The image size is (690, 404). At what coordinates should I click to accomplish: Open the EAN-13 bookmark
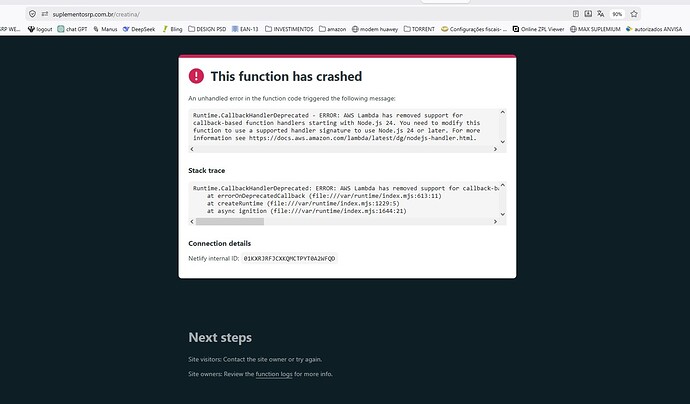pyautogui.click(x=245, y=29)
